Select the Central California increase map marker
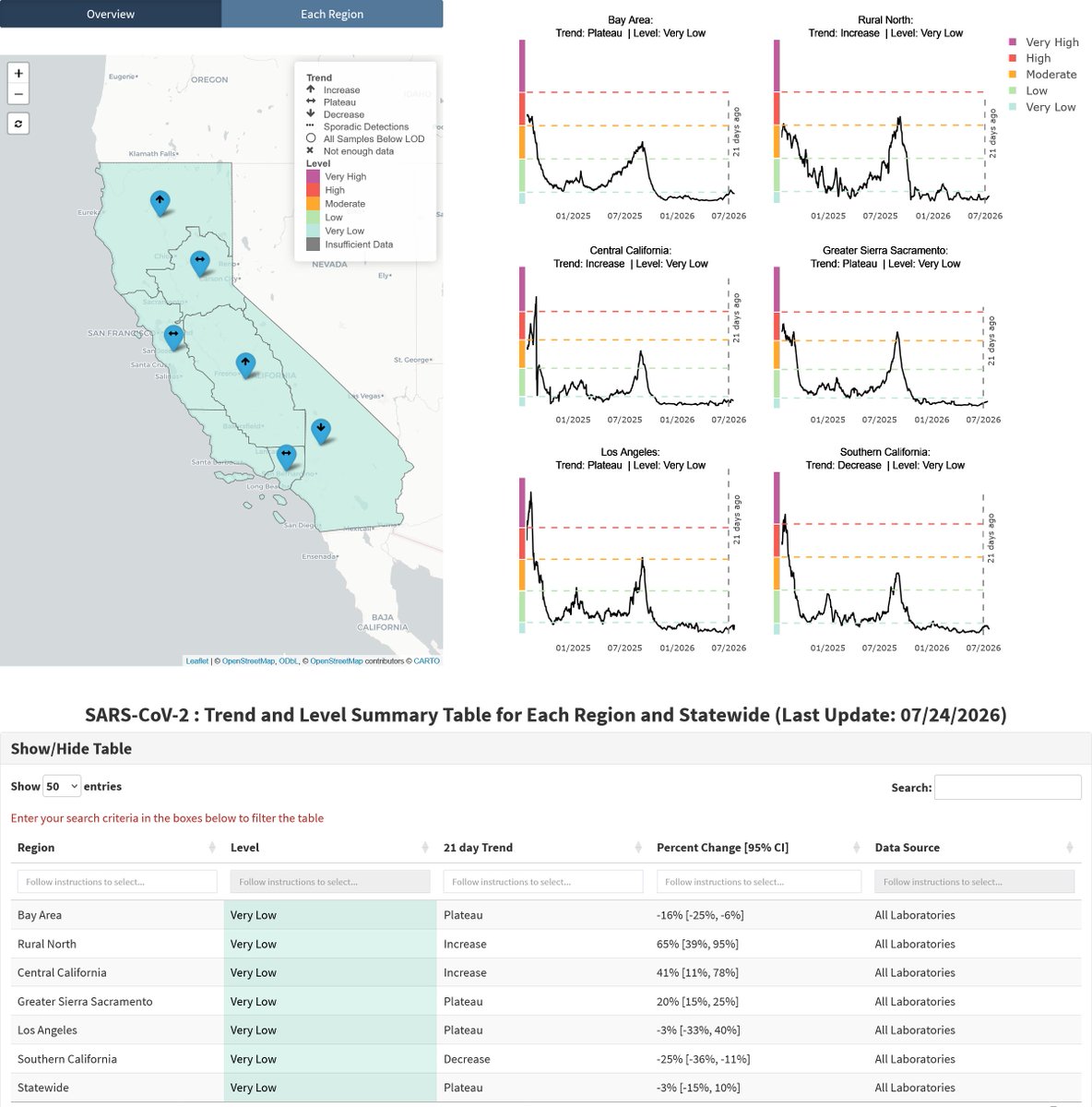Viewport: 1092px width, 1107px height. coord(245,364)
